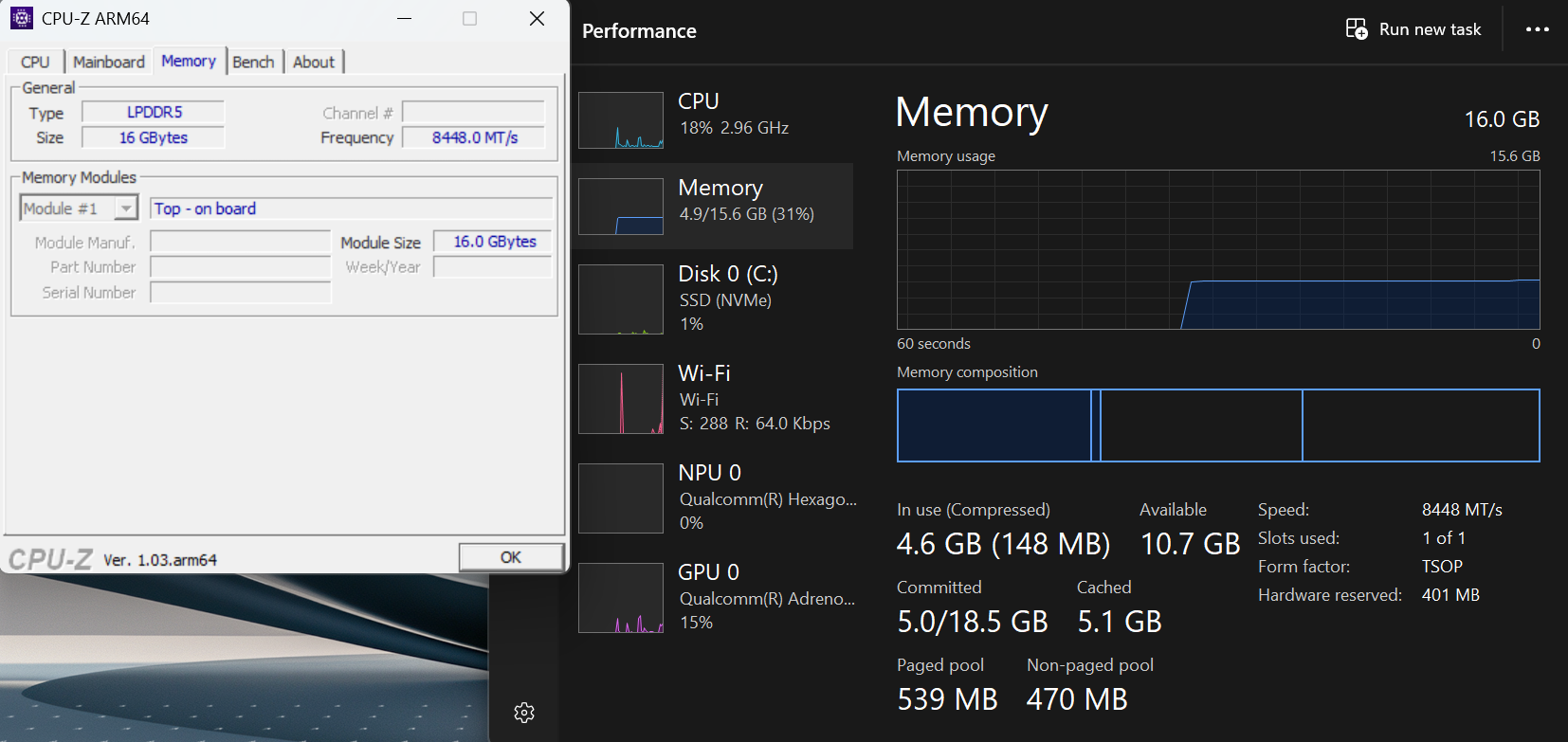
Task: Click the CPU-Z app icon in title bar
Action: pyautogui.click(x=21, y=18)
